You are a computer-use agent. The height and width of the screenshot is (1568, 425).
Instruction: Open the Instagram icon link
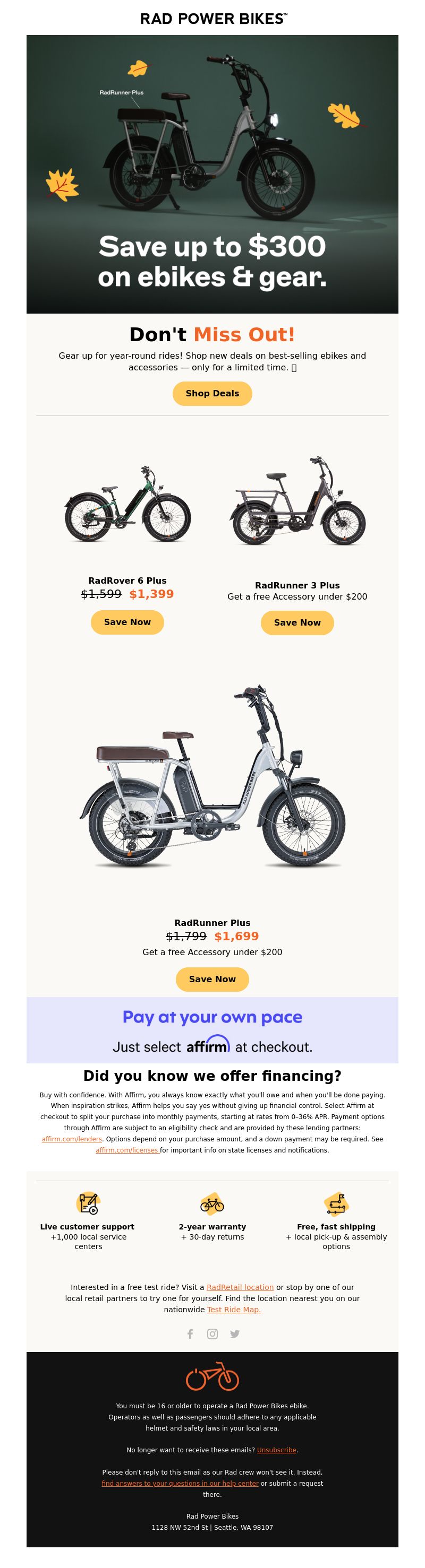point(212,1333)
